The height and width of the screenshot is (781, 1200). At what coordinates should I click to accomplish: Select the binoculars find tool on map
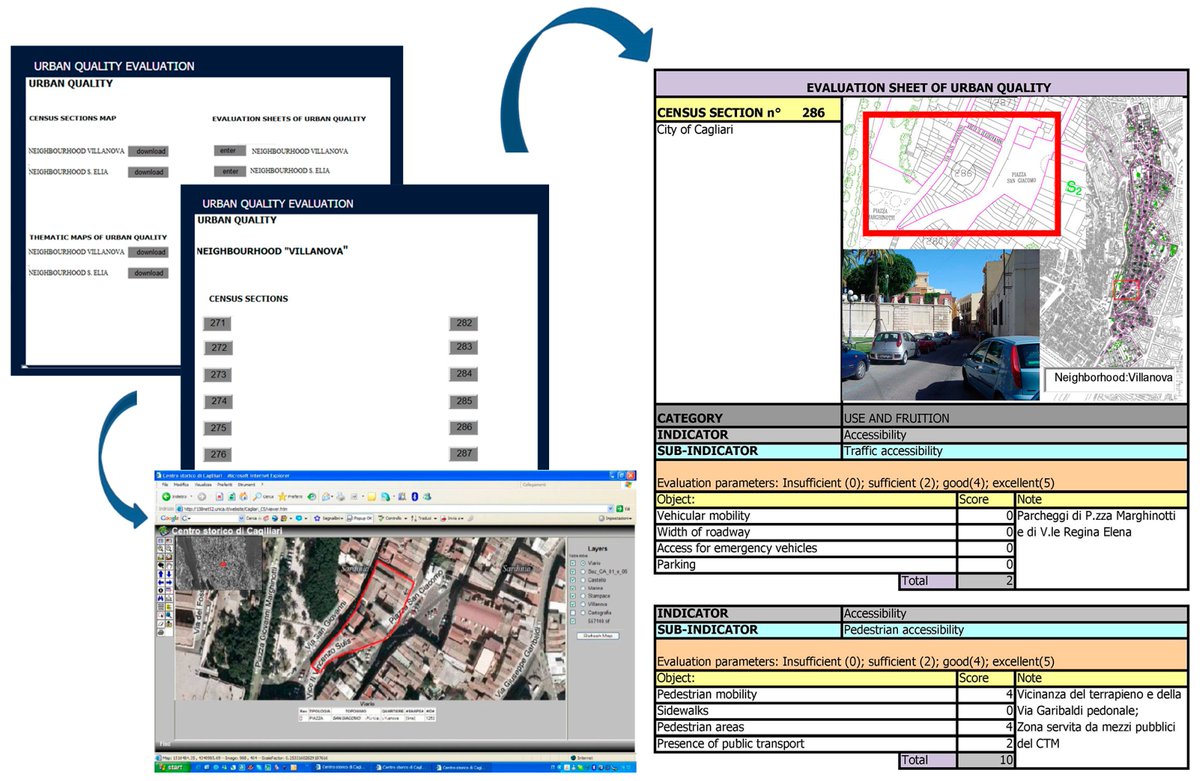click(x=161, y=598)
